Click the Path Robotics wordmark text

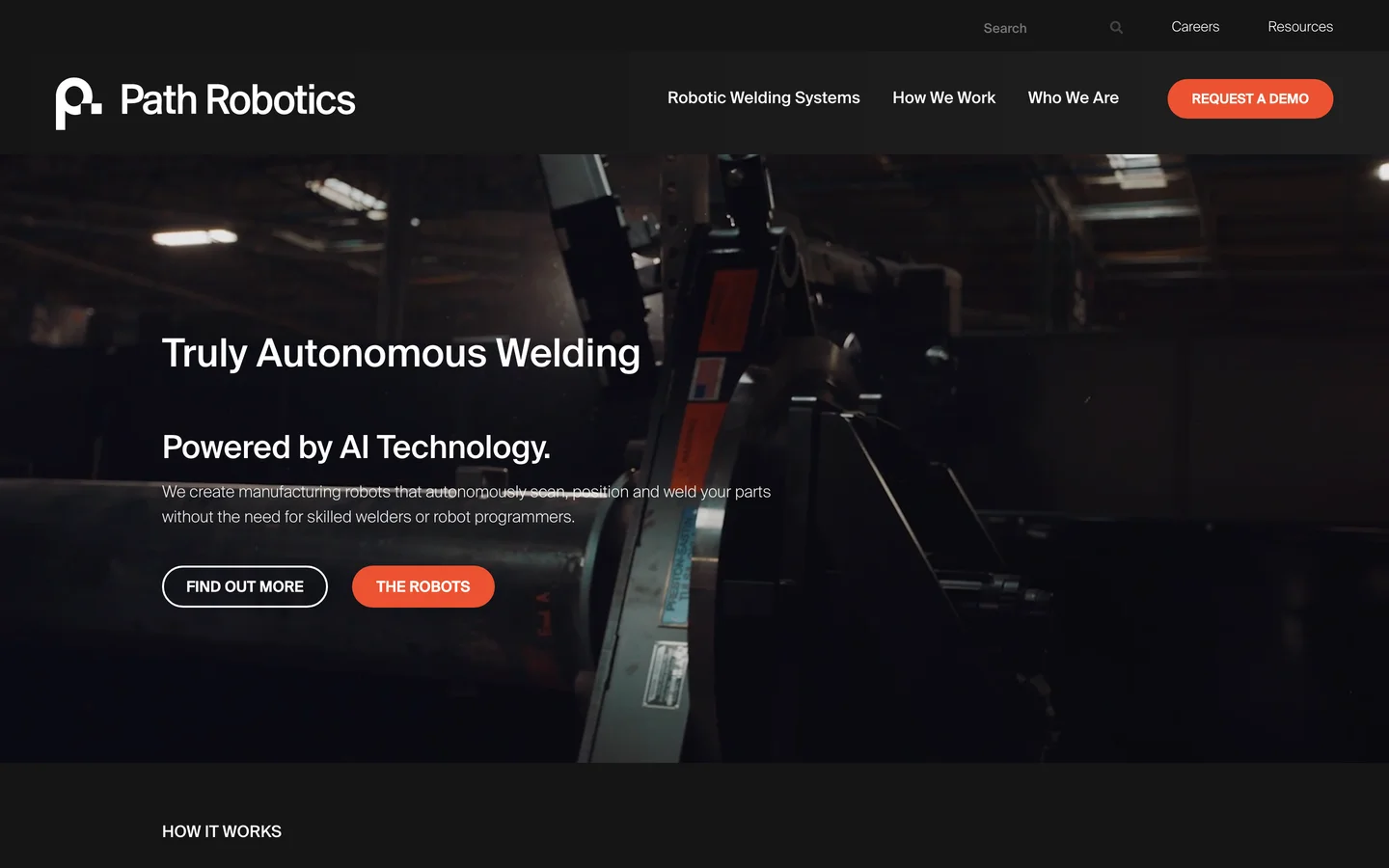237,100
